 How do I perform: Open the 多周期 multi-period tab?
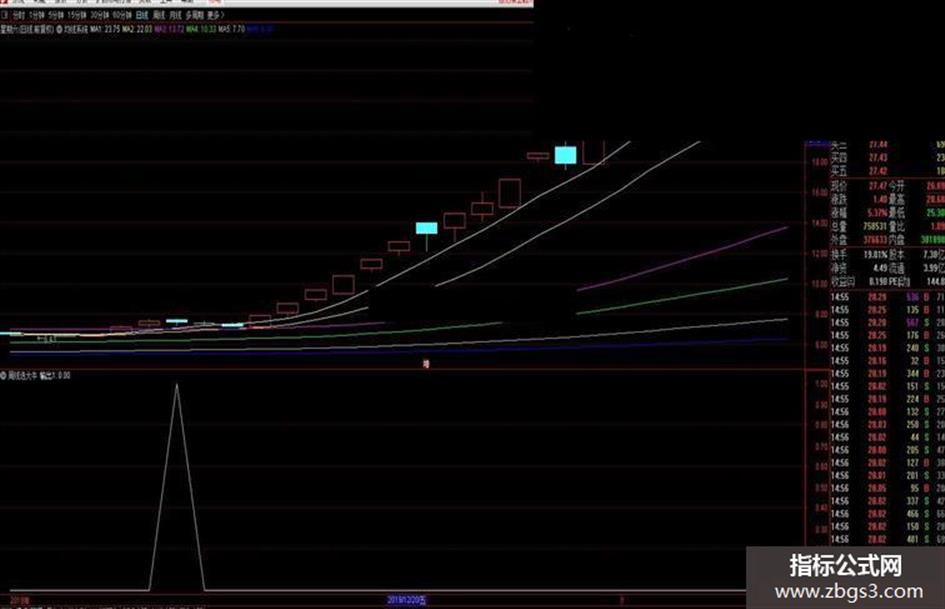pyautogui.click(x=195, y=15)
